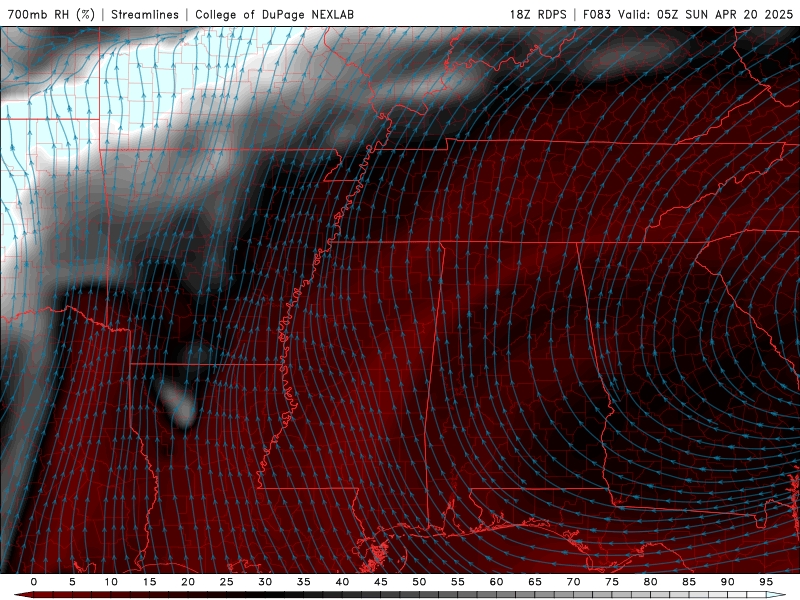800x600 pixels.
Task: Select the "45" color scale label
Action: [x=381, y=582]
